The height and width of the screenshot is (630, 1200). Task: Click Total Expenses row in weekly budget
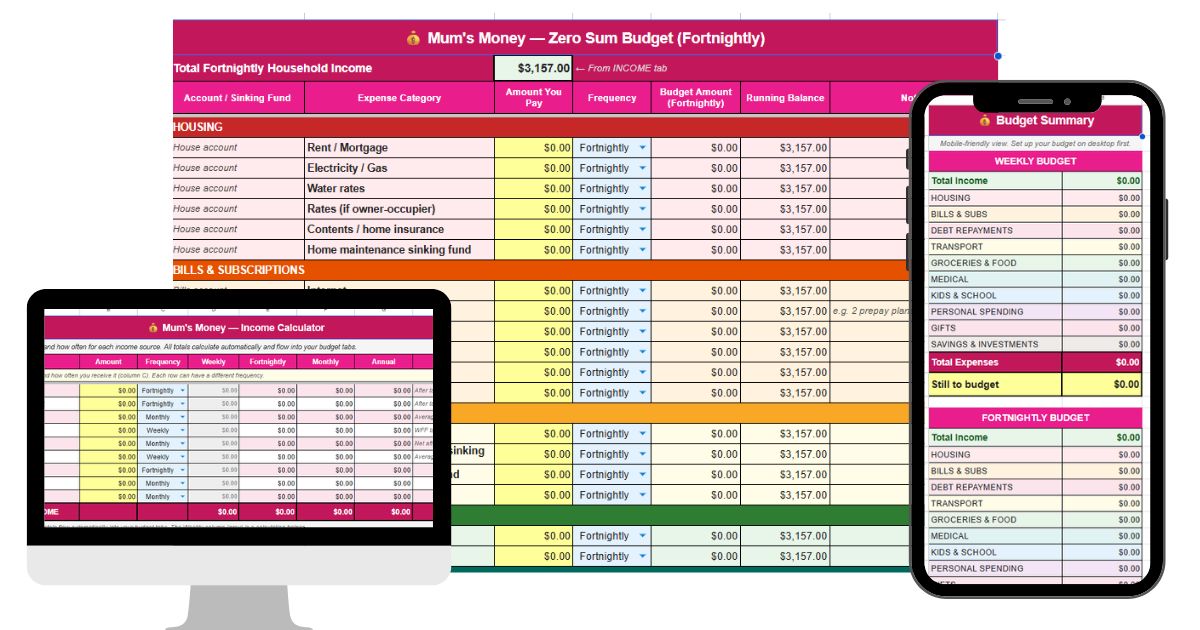coord(1035,362)
